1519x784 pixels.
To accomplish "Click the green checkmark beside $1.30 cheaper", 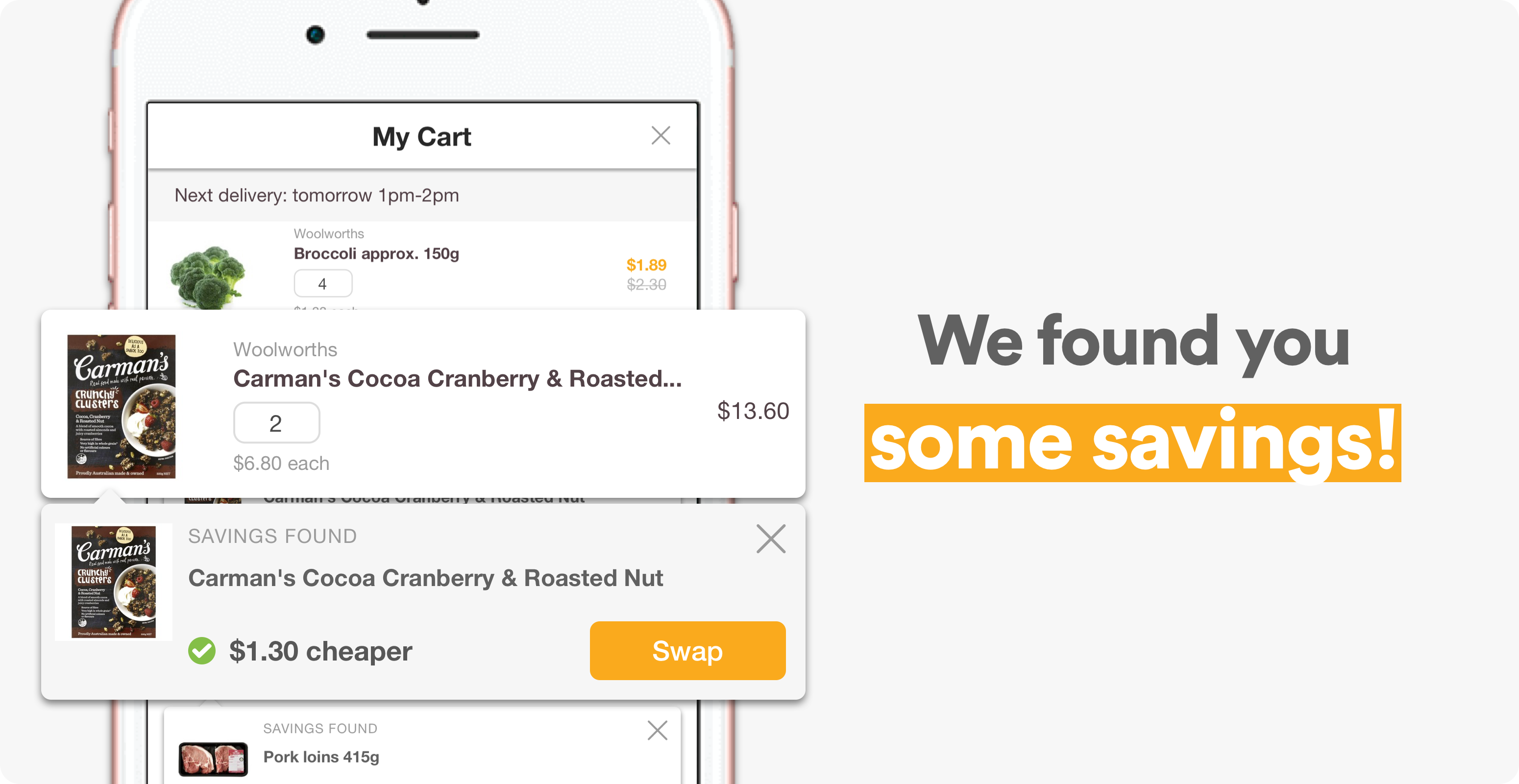I will (202, 651).
